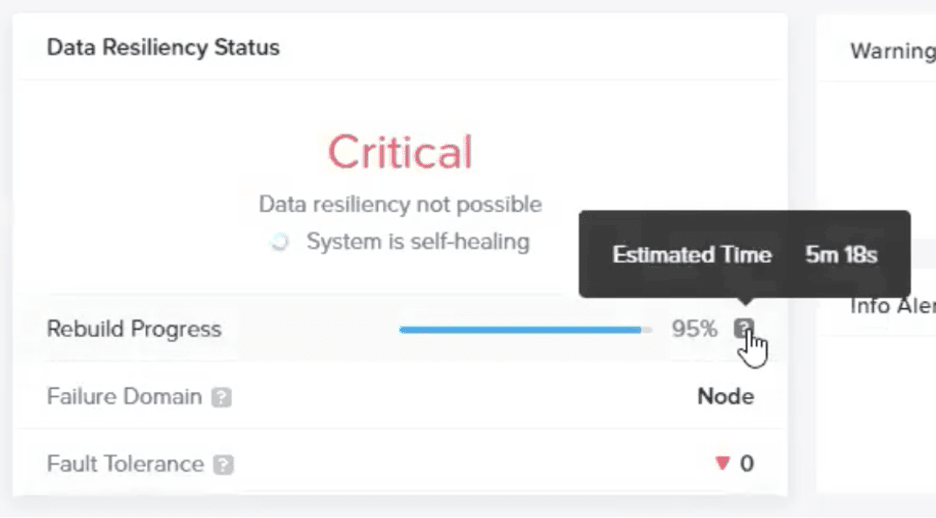The image size is (936, 518).
Task: Click the Node failure domain value
Action: 725,396
